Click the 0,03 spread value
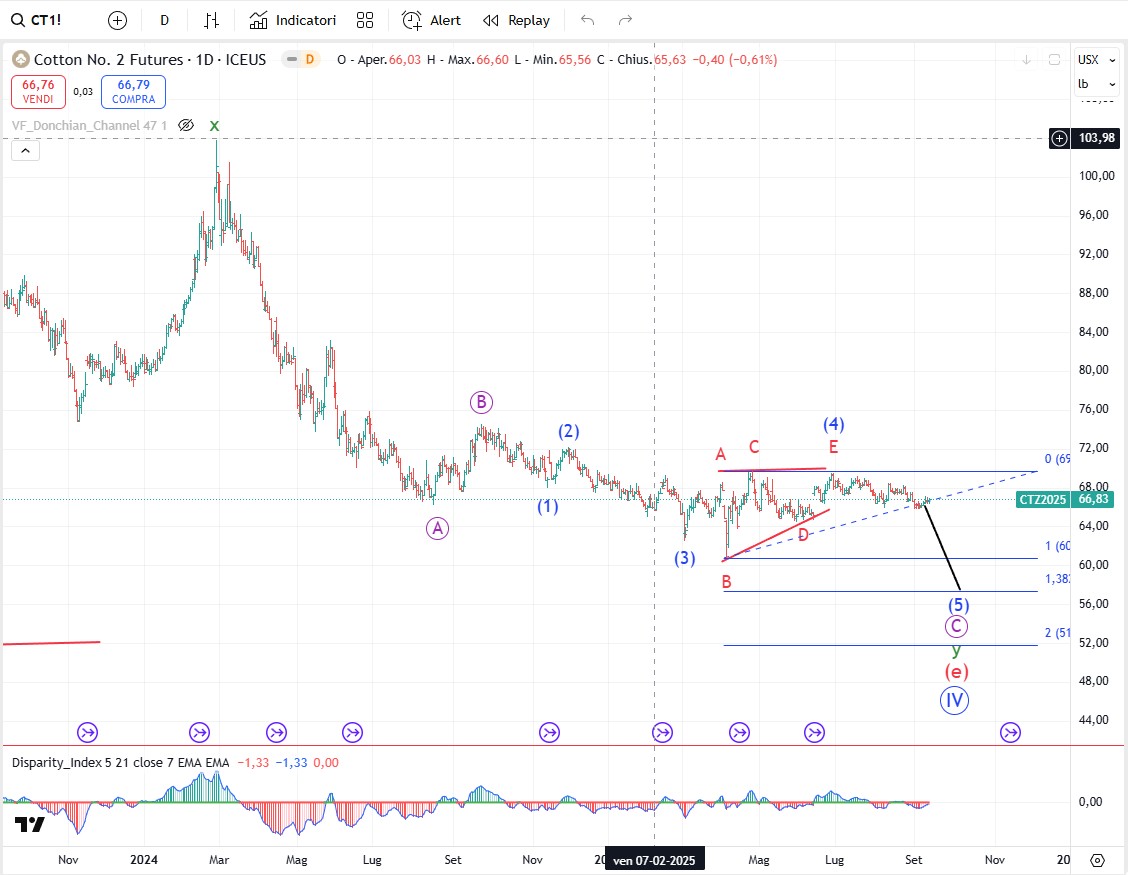The width and height of the screenshot is (1128, 875). tap(83, 91)
